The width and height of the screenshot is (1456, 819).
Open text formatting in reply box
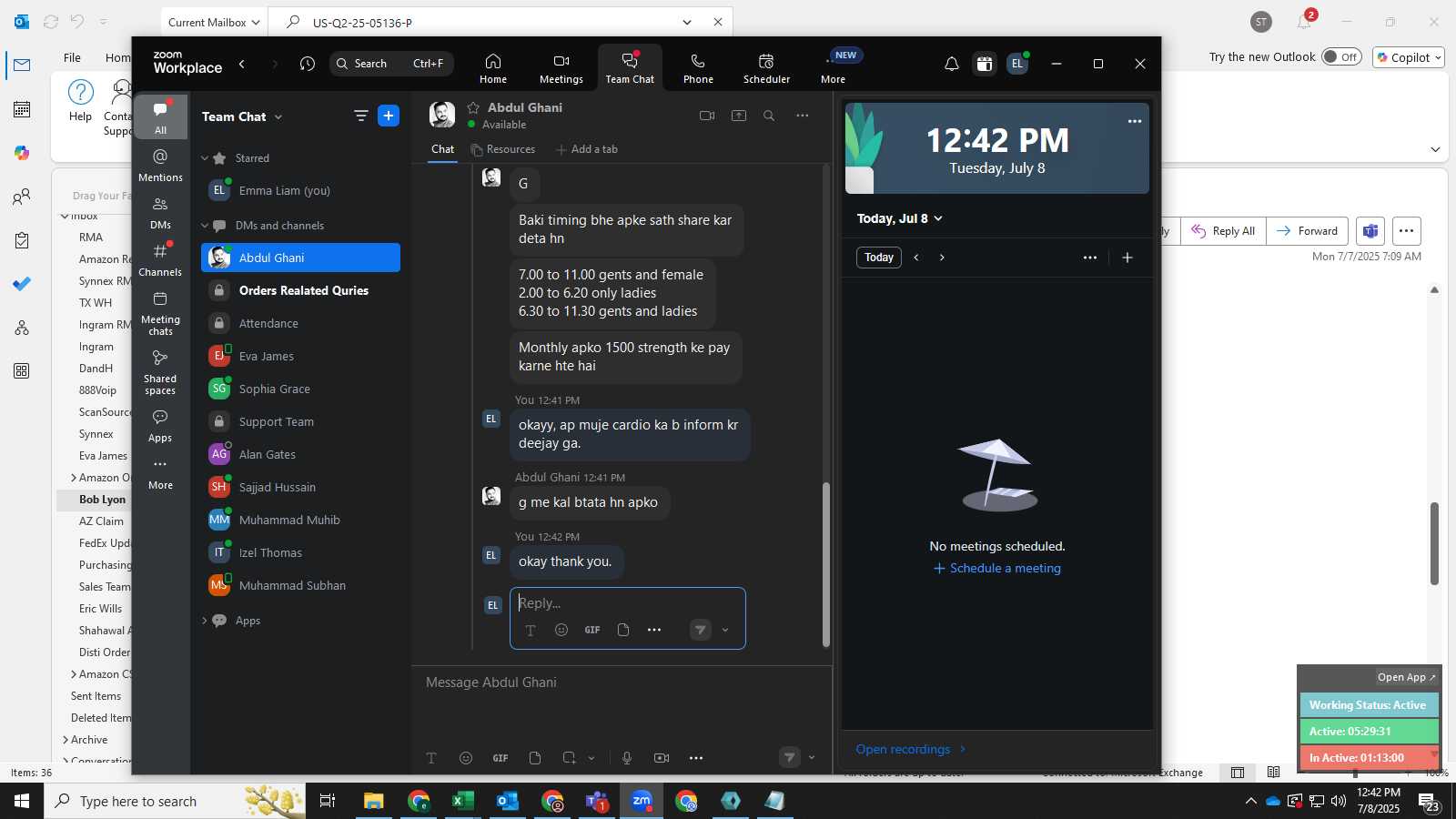click(531, 630)
